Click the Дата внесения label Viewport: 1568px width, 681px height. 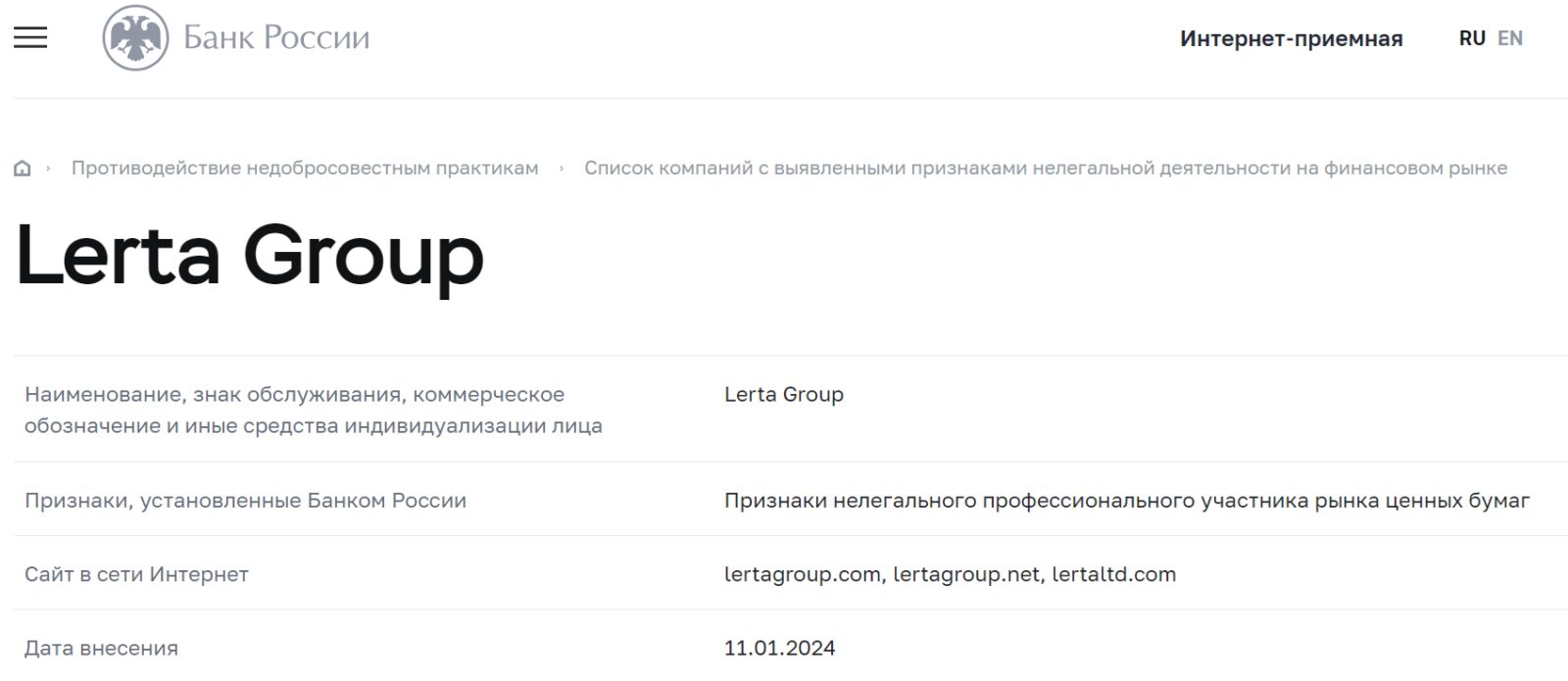click(101, 648)
